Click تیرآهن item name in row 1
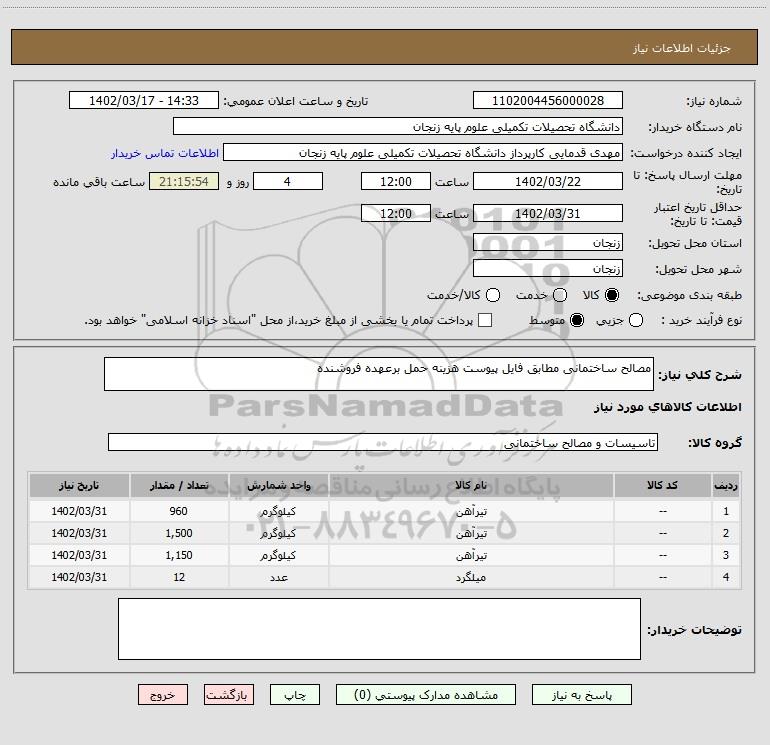This screenshot has width=770, height=745. (471, 512)
